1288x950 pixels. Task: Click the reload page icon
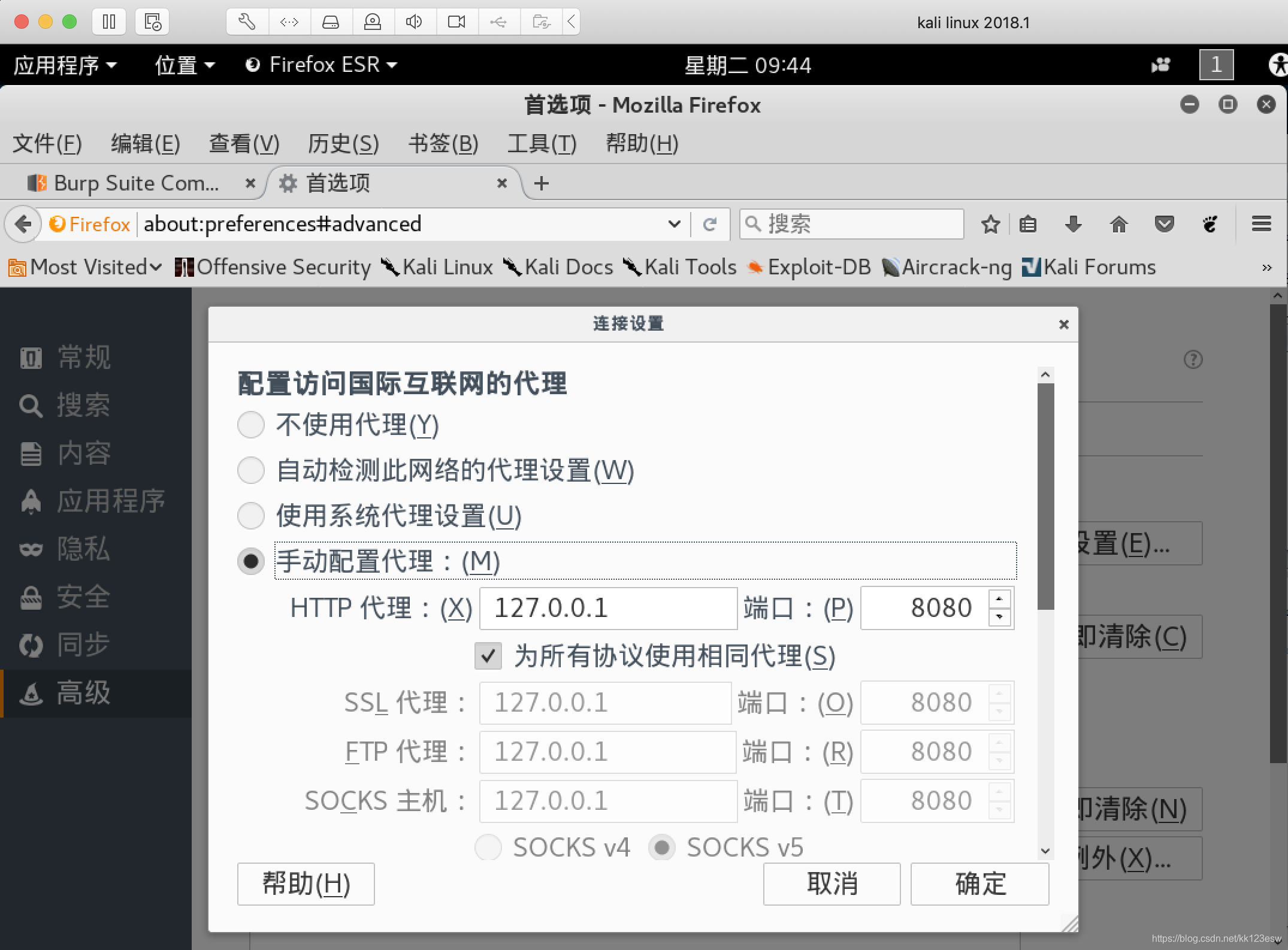710,225
